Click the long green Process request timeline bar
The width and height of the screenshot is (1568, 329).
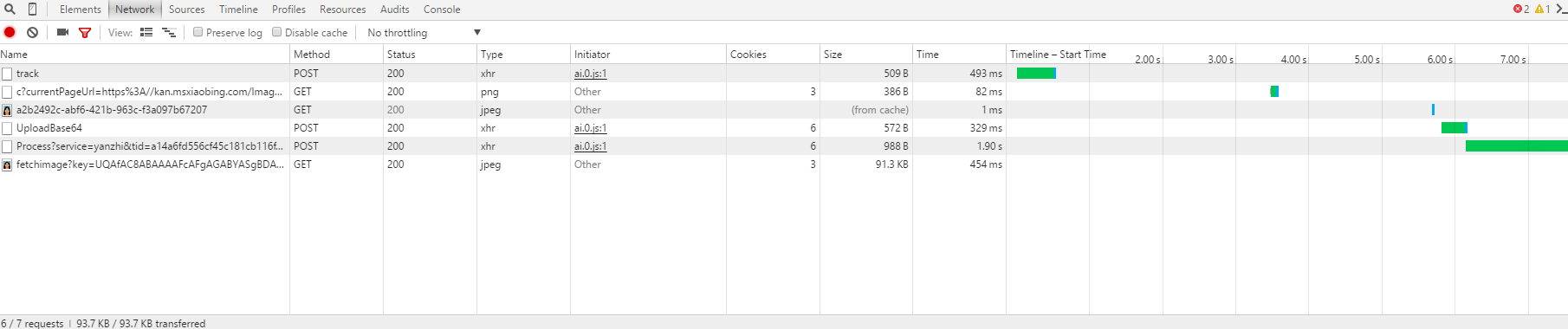coord(1516,146)
